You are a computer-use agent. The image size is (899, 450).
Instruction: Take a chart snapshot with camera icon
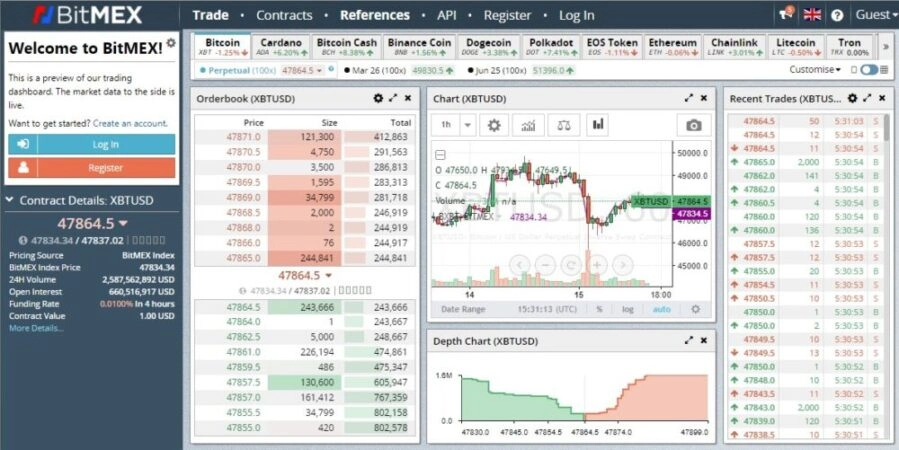[694, 125]
